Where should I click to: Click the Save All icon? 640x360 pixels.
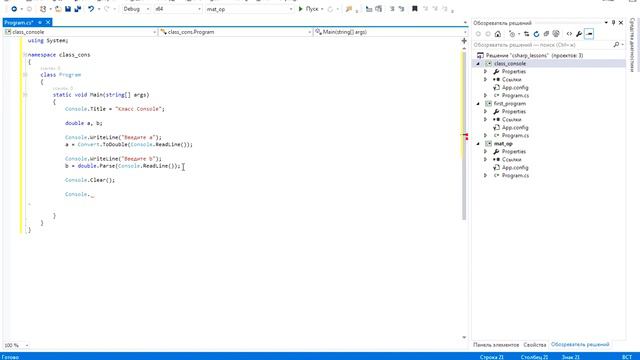coord(78,9)
